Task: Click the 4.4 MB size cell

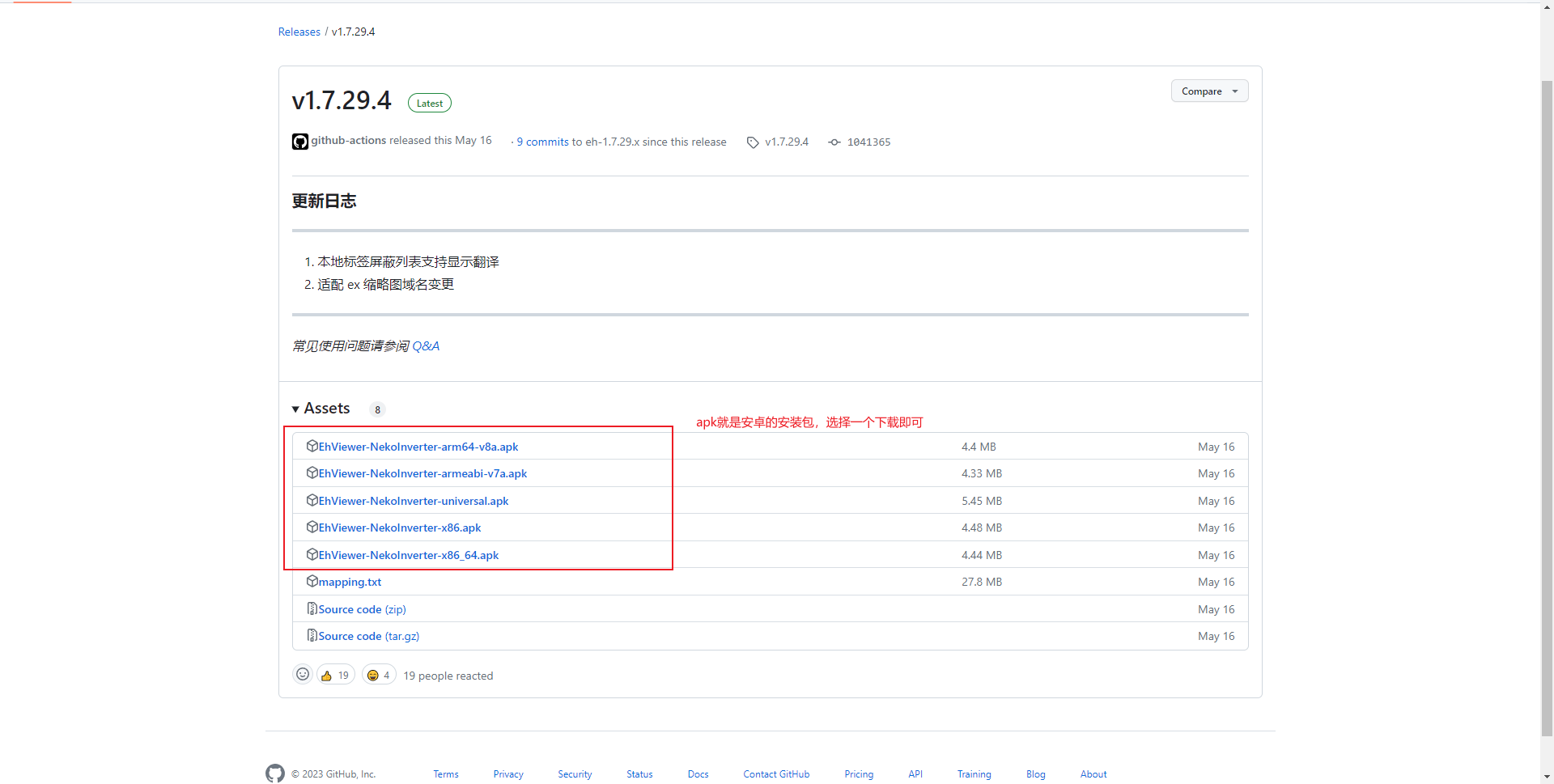Action: pos(979,447)
